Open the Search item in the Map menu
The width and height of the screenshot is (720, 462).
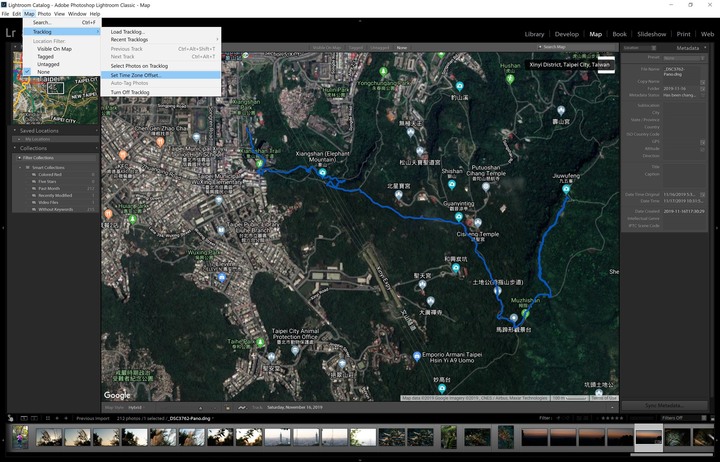(x=62, y=22)
